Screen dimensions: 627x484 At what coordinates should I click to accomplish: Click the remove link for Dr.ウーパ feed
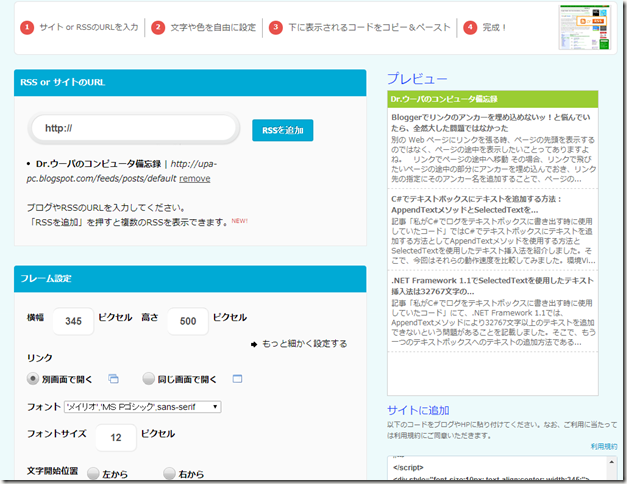pyautogui.click(x=194, y=178)
